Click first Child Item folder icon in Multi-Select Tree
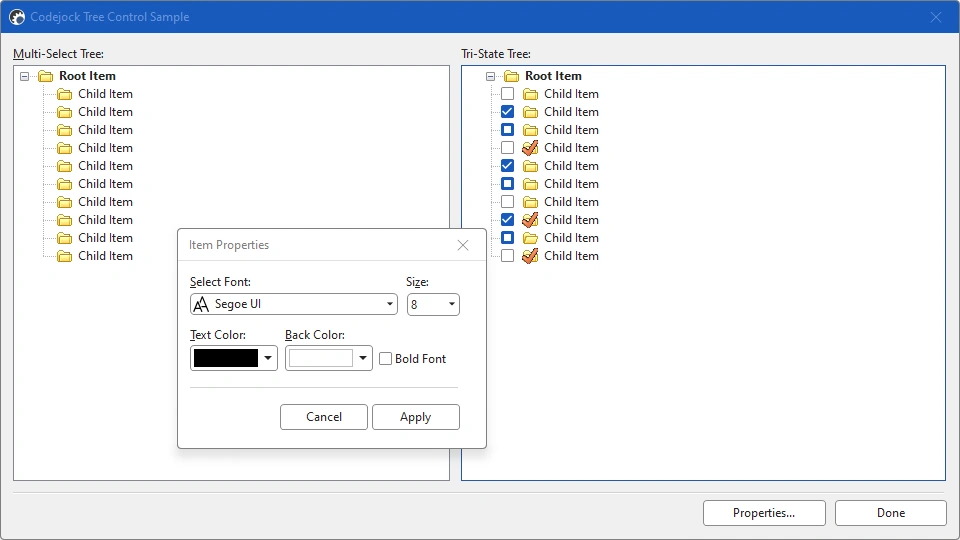 click(64, 94)
